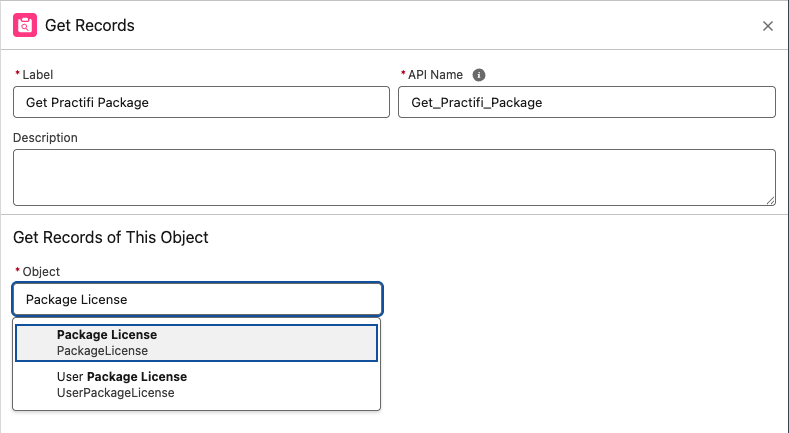Click the Object search combobox

197,299
